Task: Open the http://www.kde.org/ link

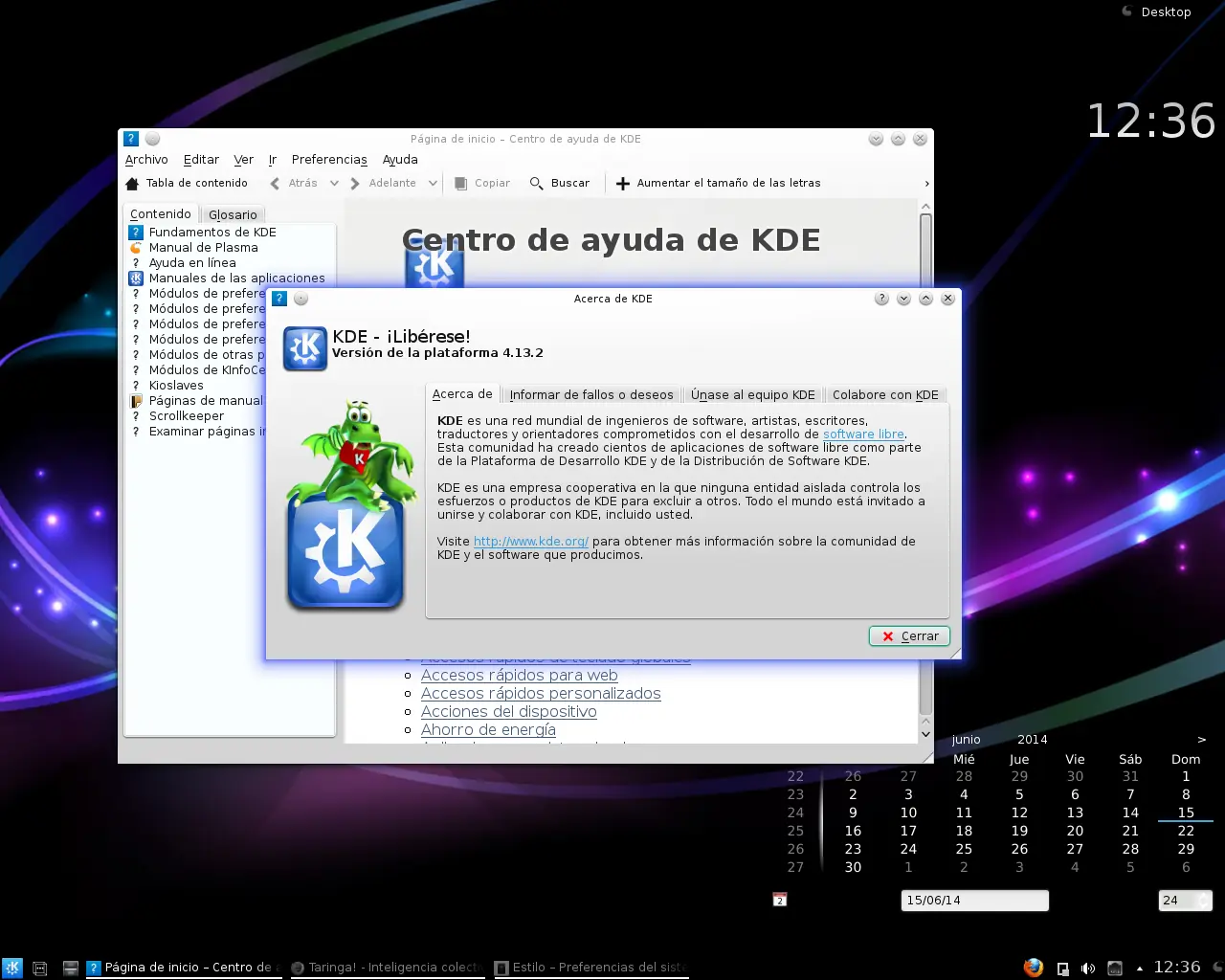Action: 531,542
